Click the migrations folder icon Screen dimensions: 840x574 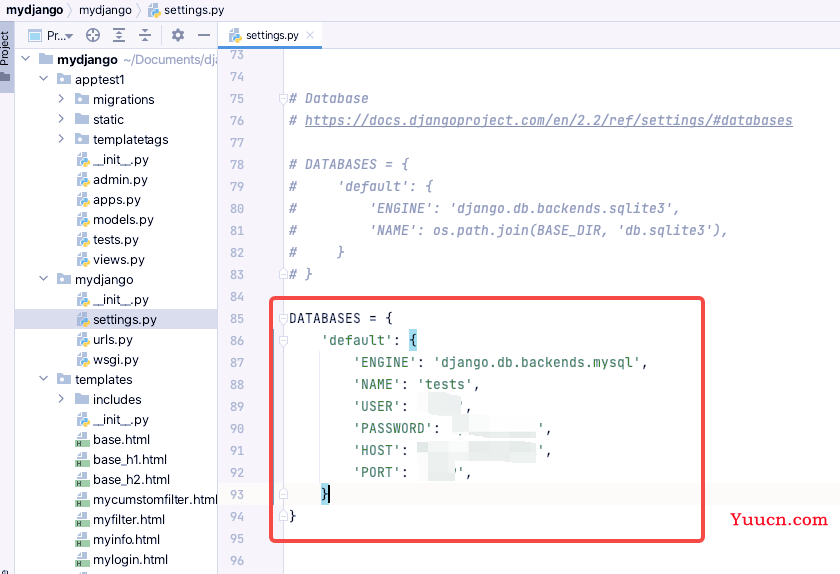82,99
